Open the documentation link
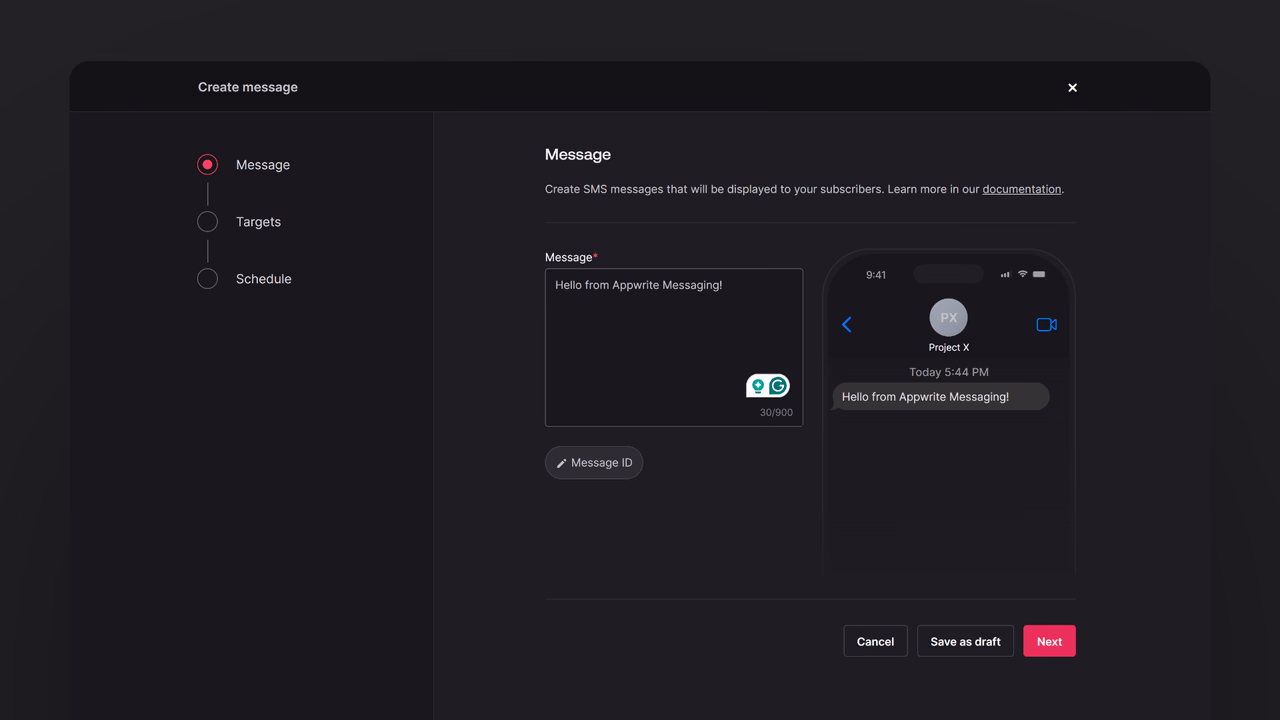1280x720 pixels. click(1022, 189)
